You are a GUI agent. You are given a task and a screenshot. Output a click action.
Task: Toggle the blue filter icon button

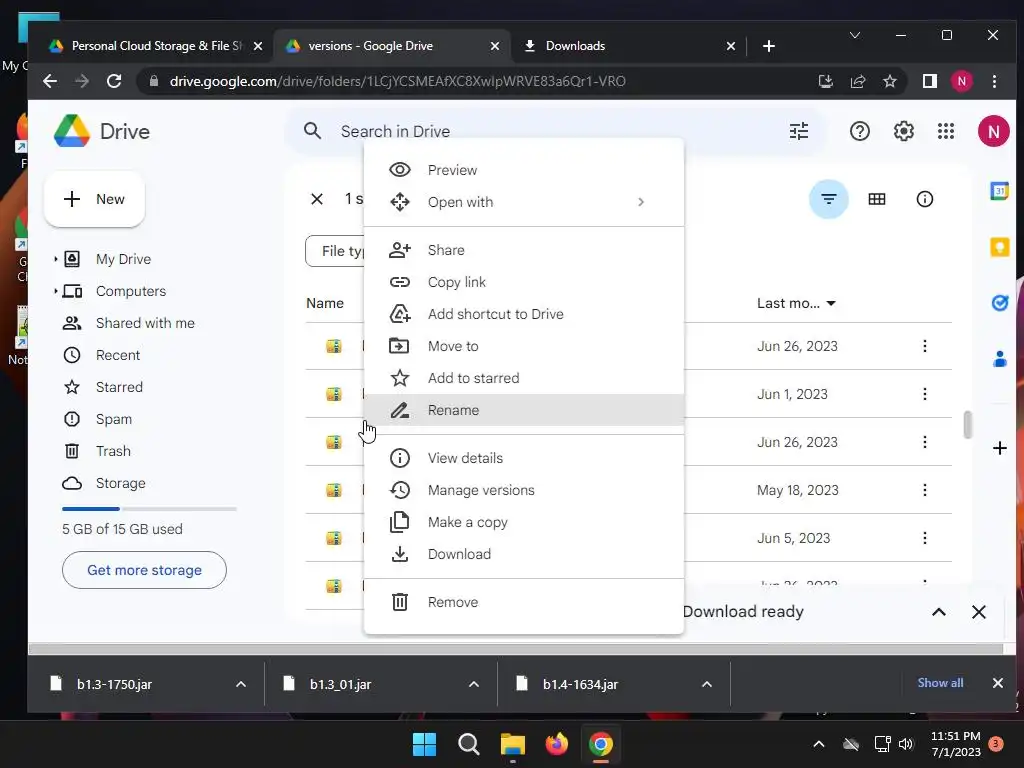[x=829, y=199]
